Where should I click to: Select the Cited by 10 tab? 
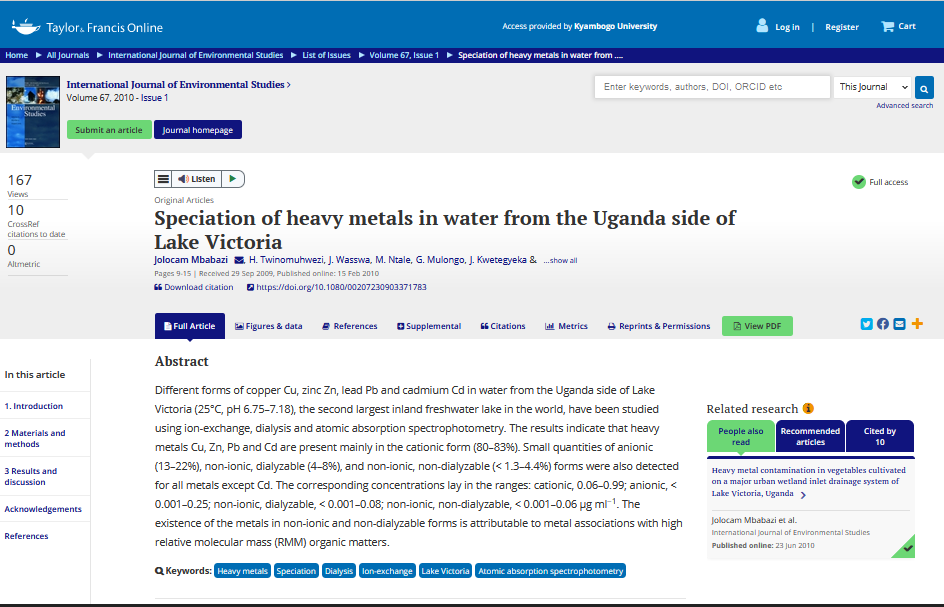point(879,436)
